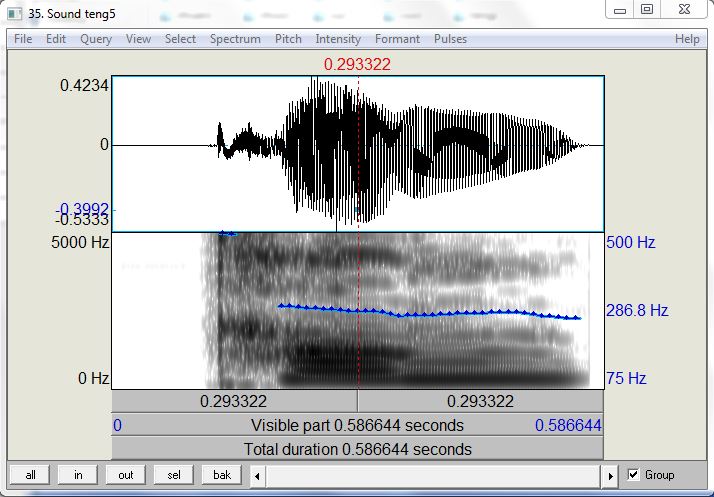Click the 'sel' zoom button

173,475
